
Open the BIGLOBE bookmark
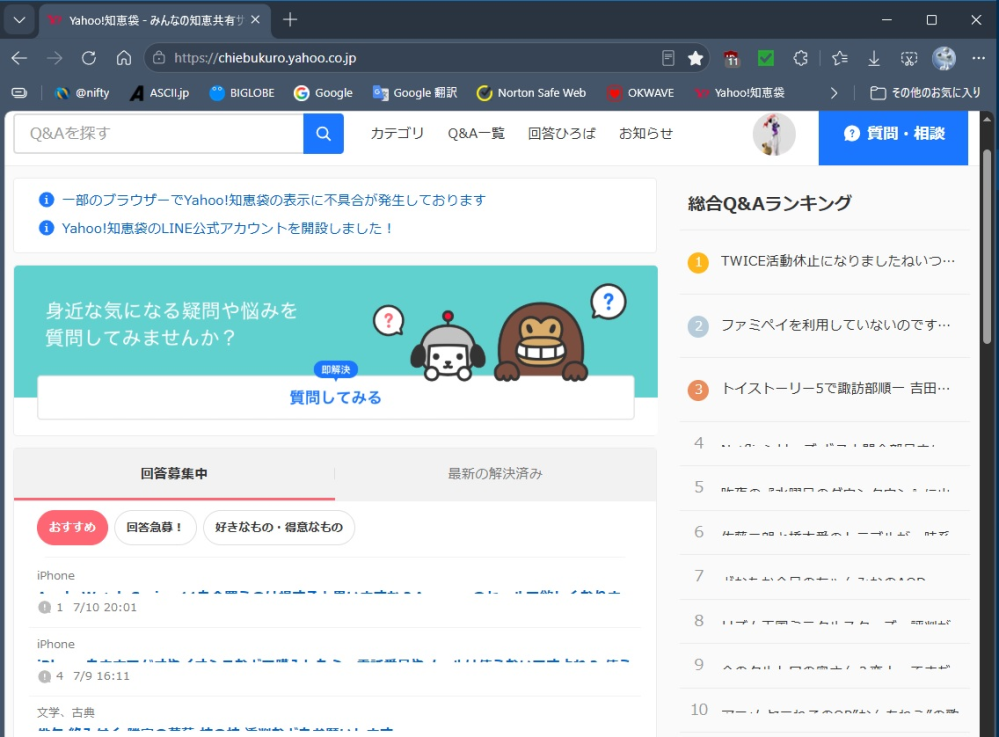(242, 93)
